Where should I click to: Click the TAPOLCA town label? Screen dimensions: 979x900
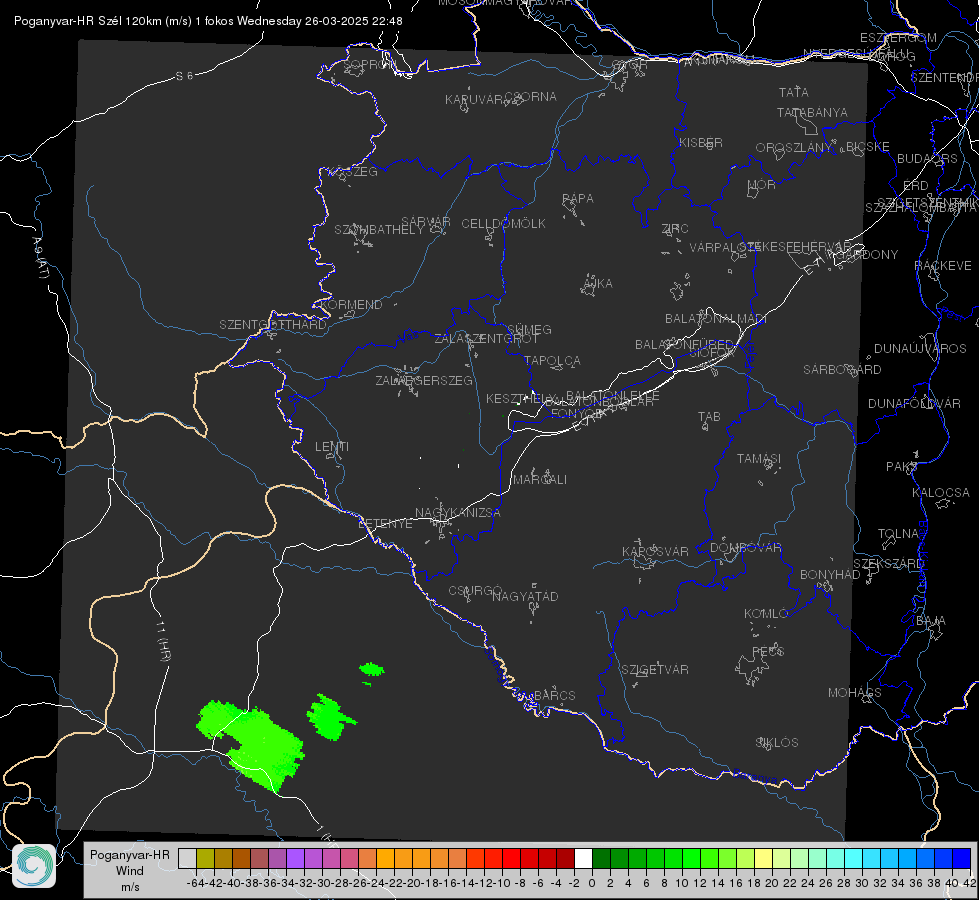coord(553,361)
